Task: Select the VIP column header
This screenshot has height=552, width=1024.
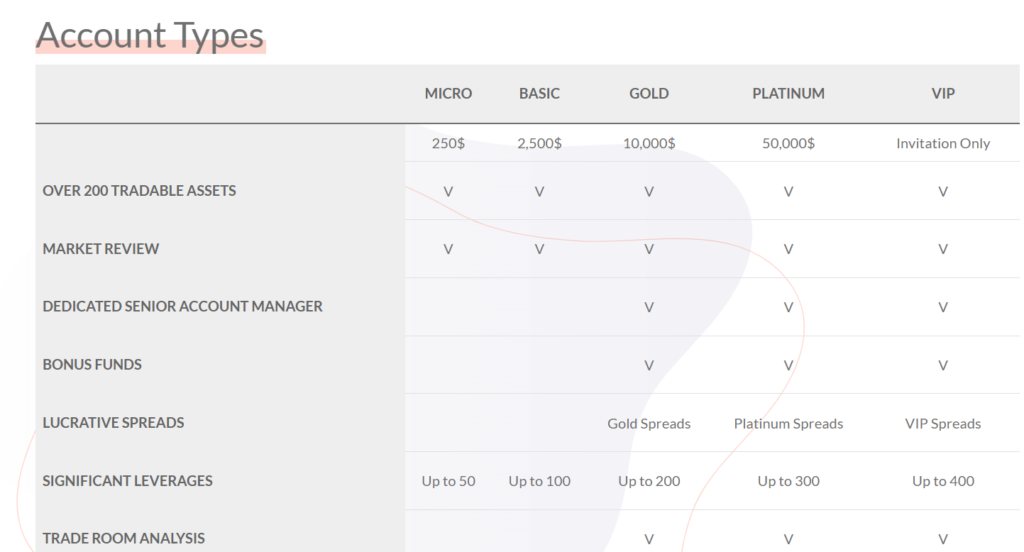Action: tap(942, 93)
